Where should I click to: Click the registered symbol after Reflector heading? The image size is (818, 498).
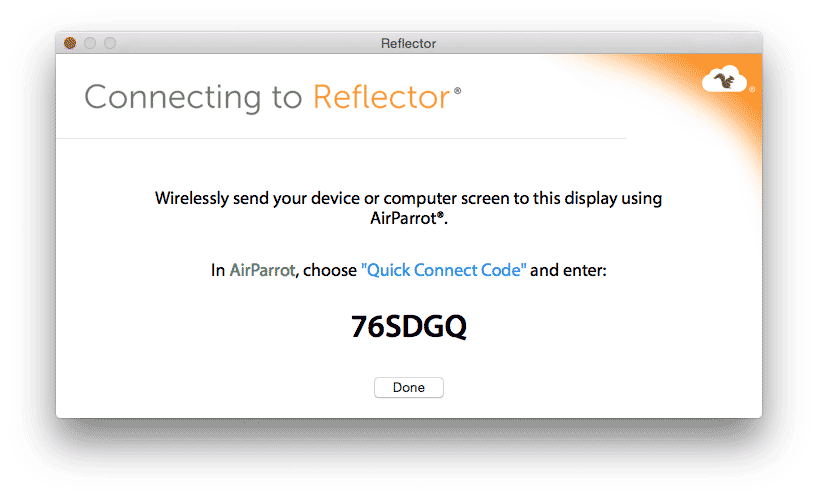[x=458, y=91]
